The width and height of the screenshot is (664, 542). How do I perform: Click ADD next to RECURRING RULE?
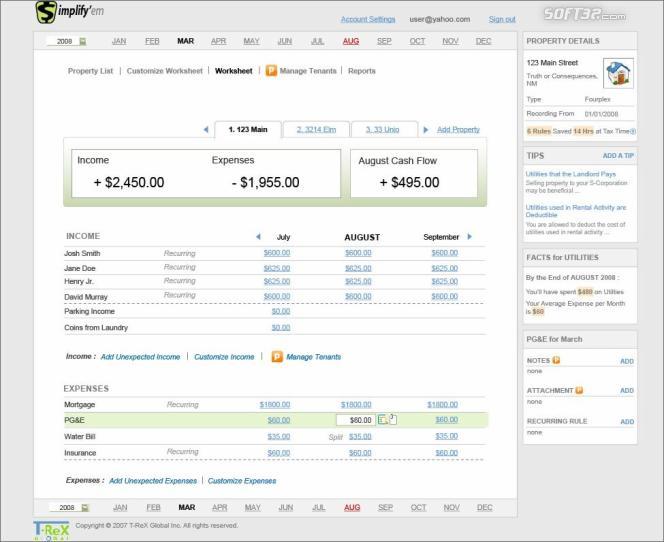(627, 422)
